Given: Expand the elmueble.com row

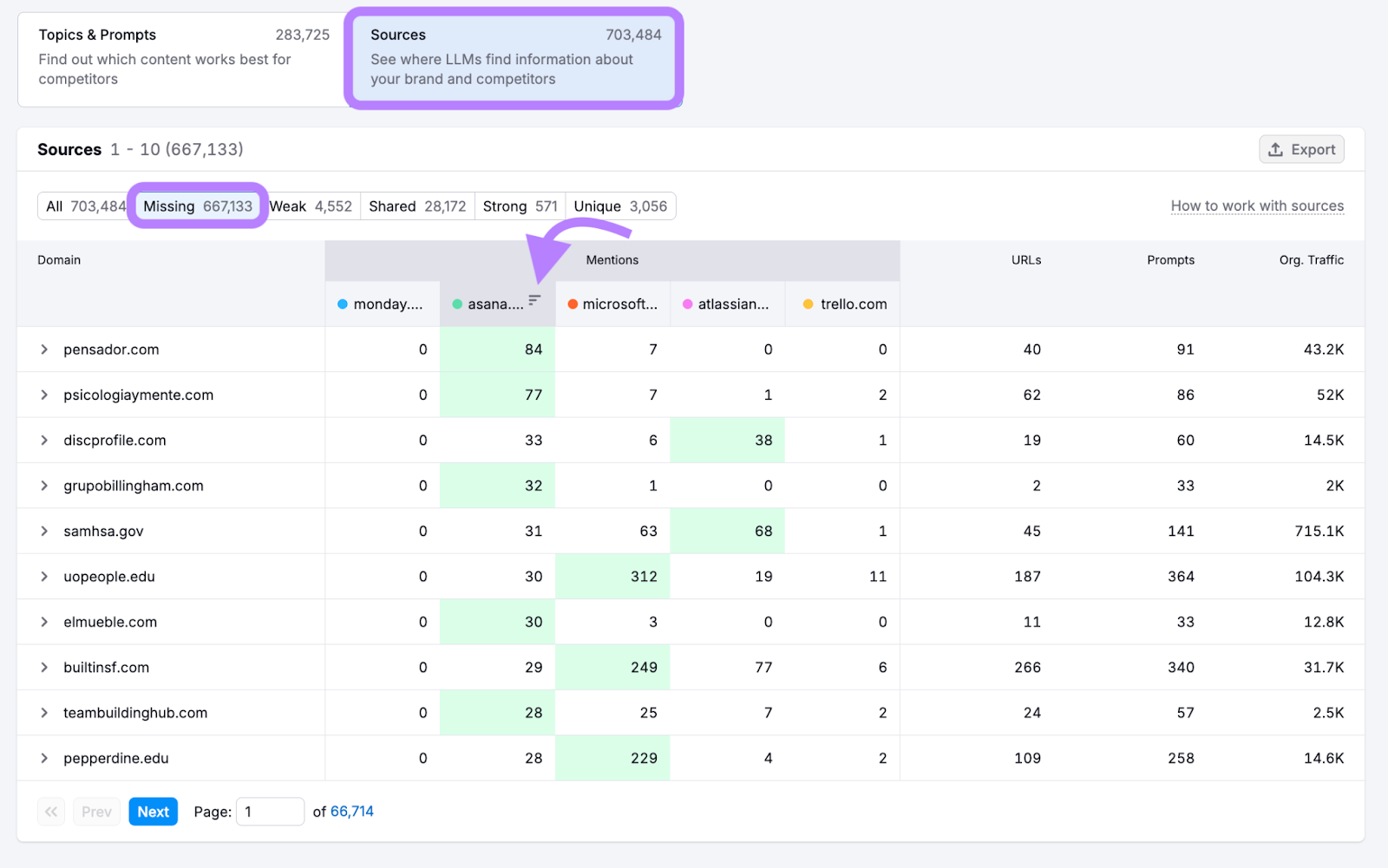Looking at the screenshot, I should (43, 622).
